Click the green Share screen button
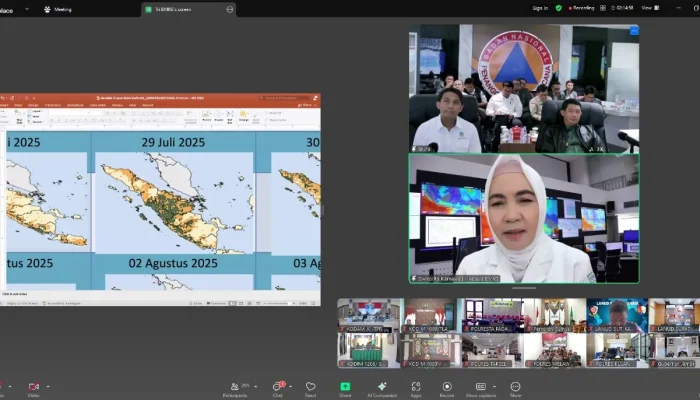 pyautogui.click(x=345, y=389)
